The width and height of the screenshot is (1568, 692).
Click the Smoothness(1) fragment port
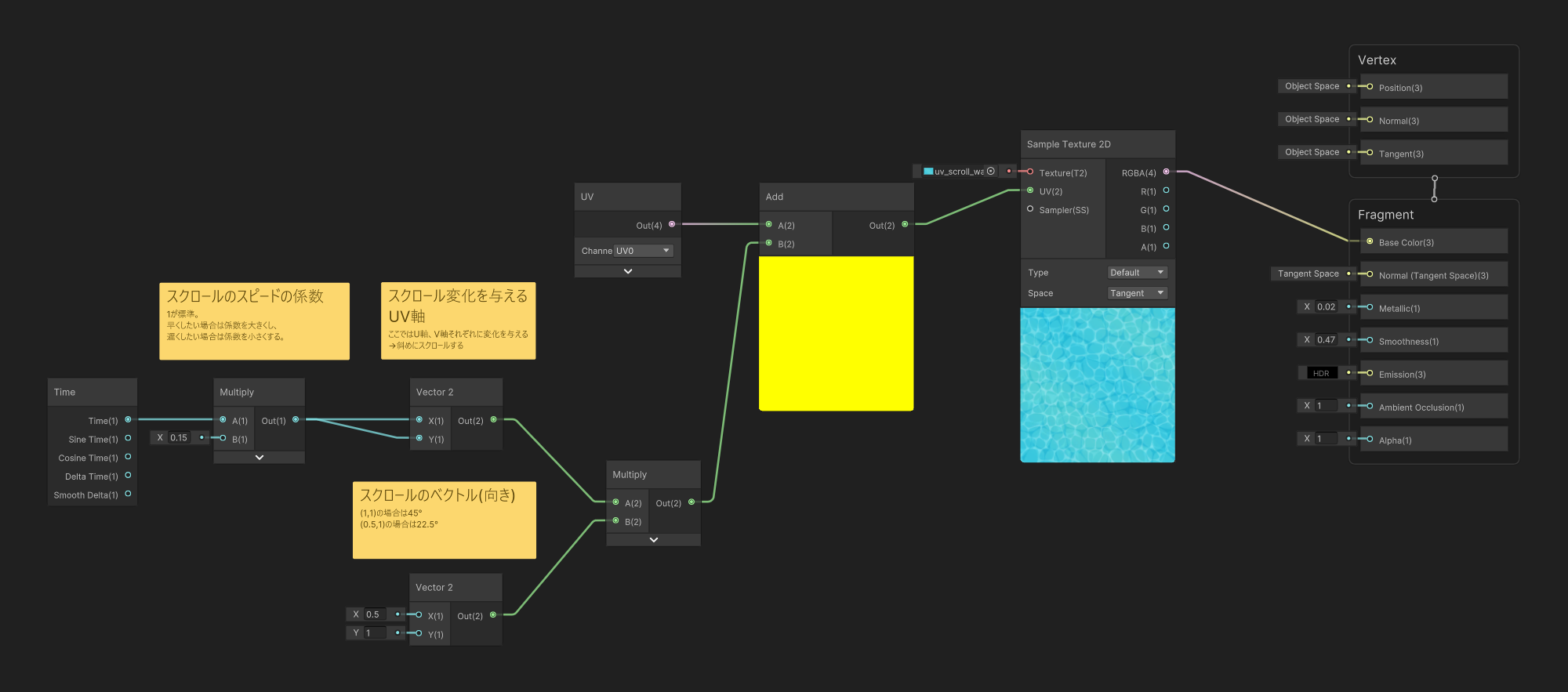coord(1370,340)
